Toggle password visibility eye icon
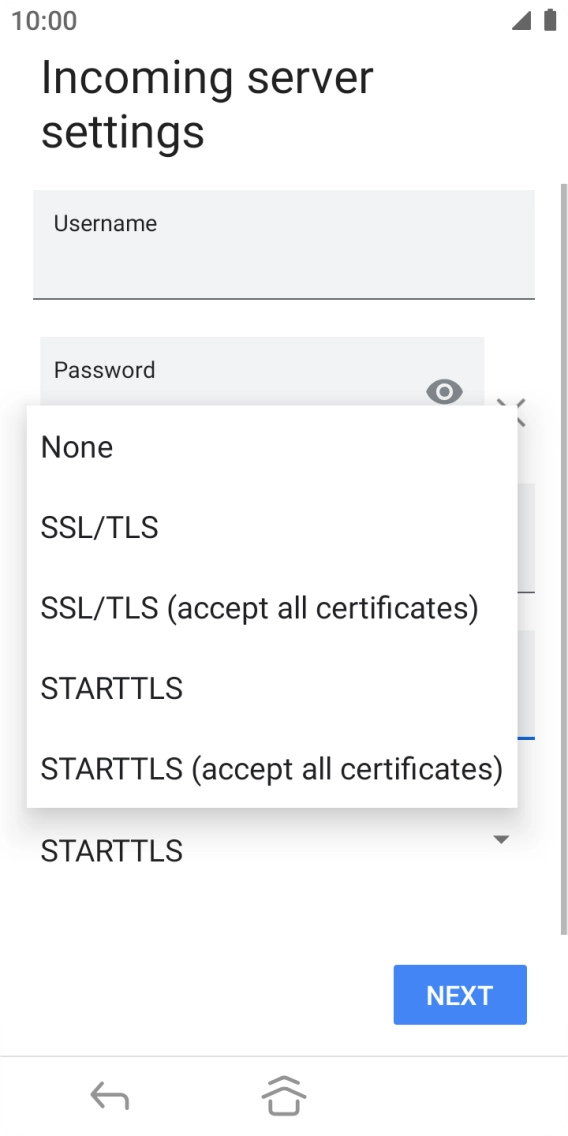Image resolution: width=568 pixels, height=1136 pixels. tap(444, 392)
